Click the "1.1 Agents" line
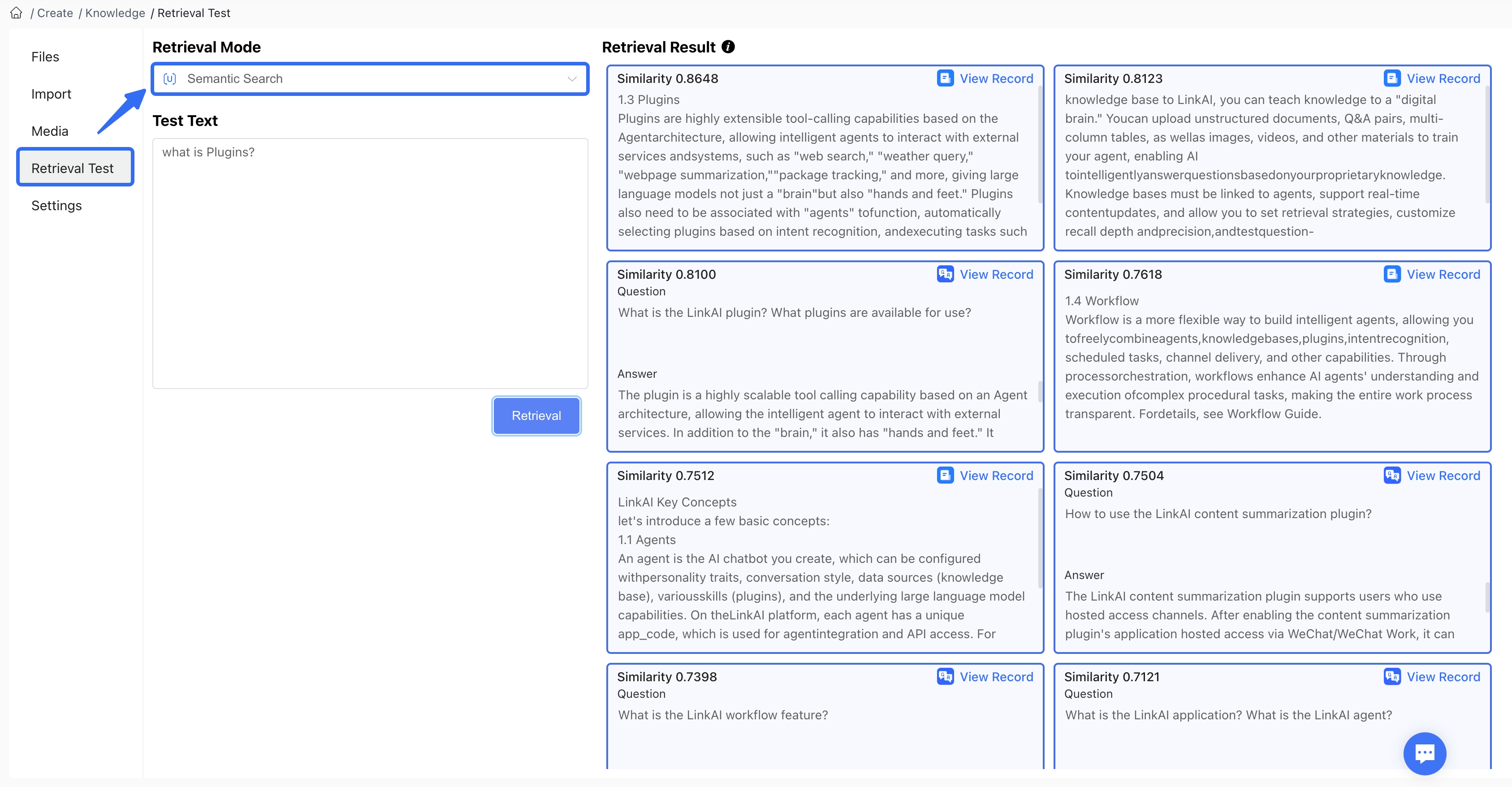 click(646, 539)
